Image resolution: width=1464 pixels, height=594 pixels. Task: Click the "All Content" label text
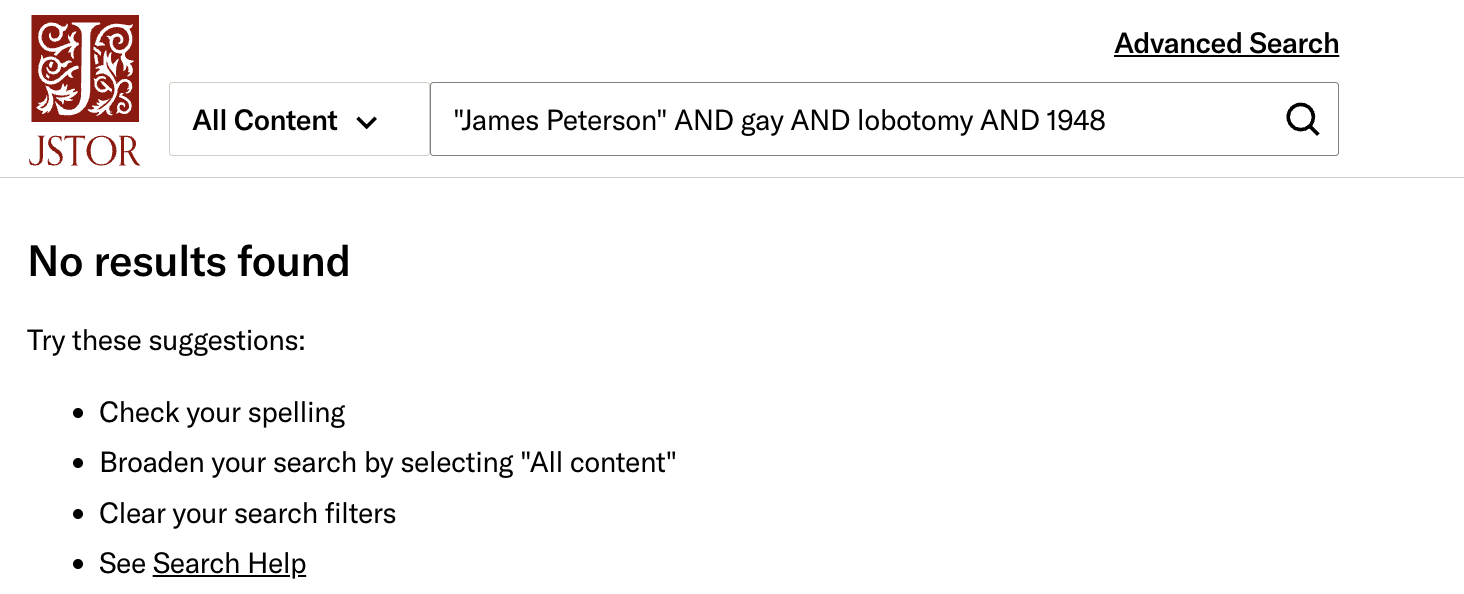point(265,121)
